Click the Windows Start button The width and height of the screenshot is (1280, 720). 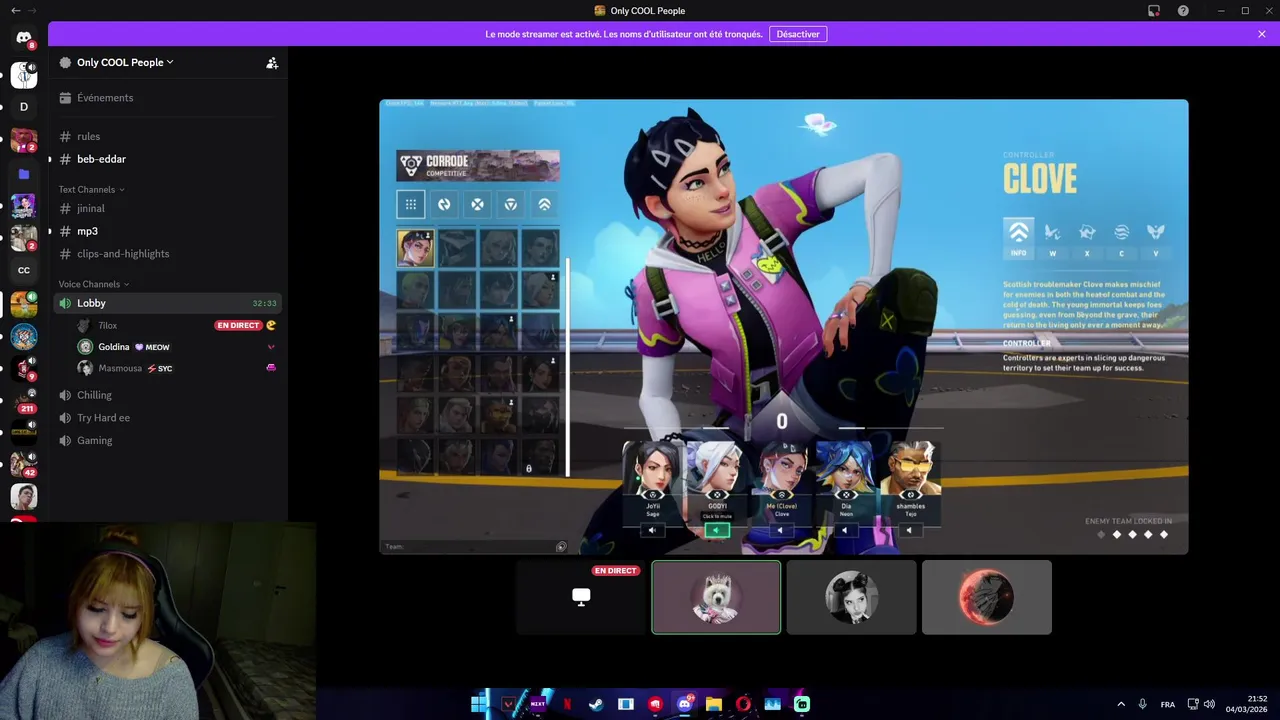coord(479,704)
